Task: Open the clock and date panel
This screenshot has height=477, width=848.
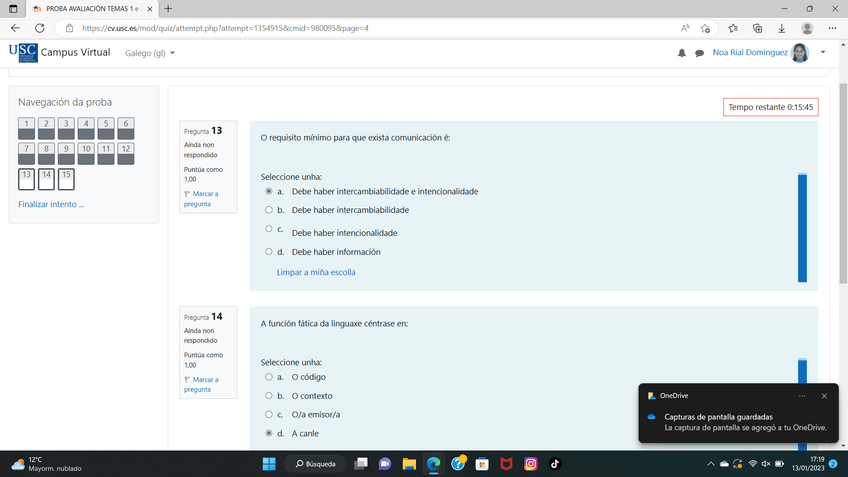Action: pos(808,464)
